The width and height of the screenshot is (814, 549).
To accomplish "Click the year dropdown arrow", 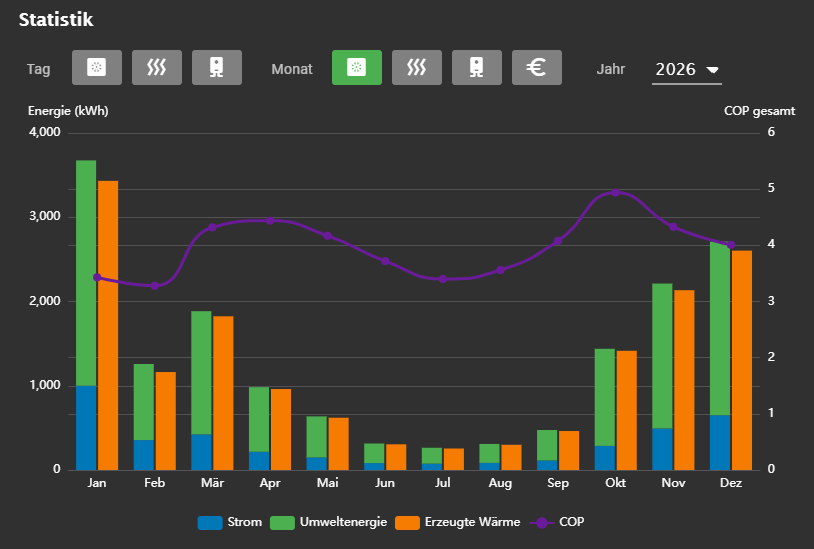I will click(713, 70).
